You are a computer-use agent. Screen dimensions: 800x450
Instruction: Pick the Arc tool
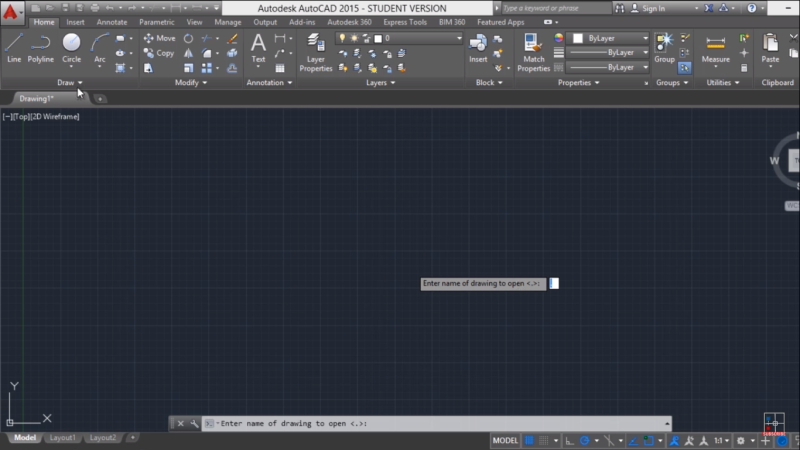coord(99,48)
